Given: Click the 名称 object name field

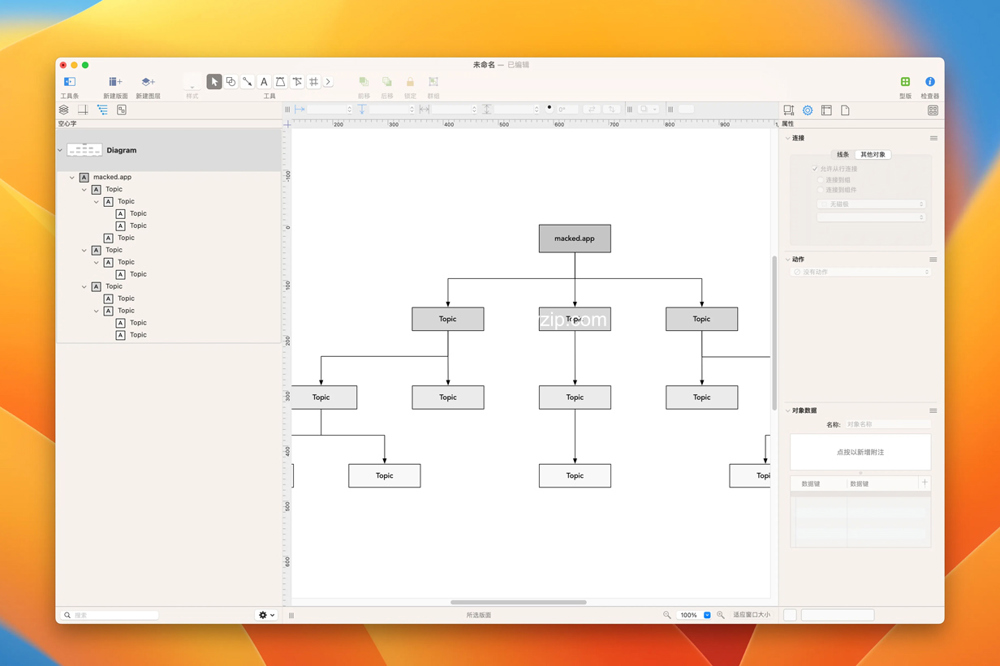Looking at the screenshot, I should coord(887,424).
